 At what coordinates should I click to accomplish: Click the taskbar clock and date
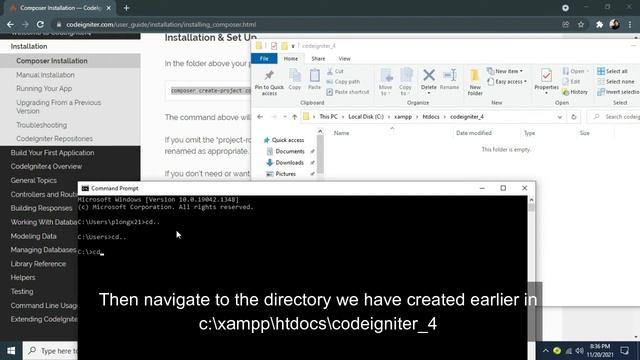point(600,351)
